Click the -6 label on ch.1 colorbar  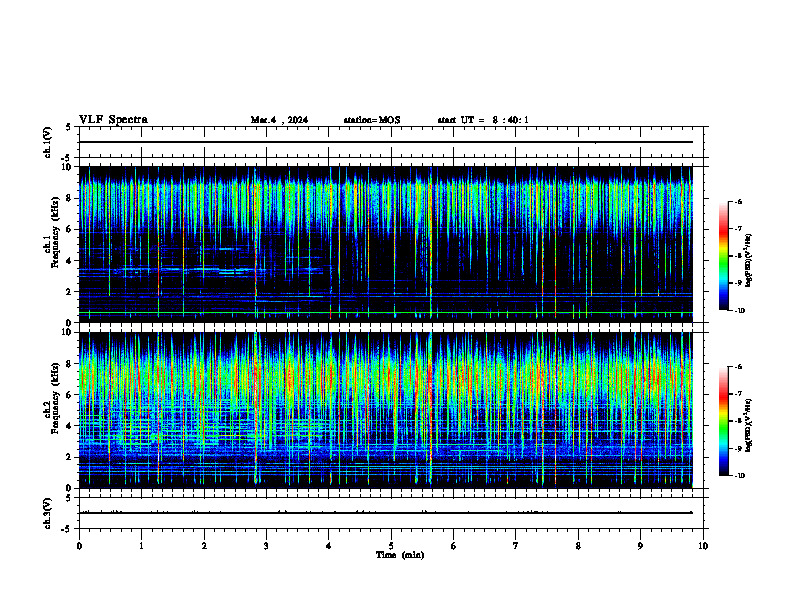[x=737, y=201]
